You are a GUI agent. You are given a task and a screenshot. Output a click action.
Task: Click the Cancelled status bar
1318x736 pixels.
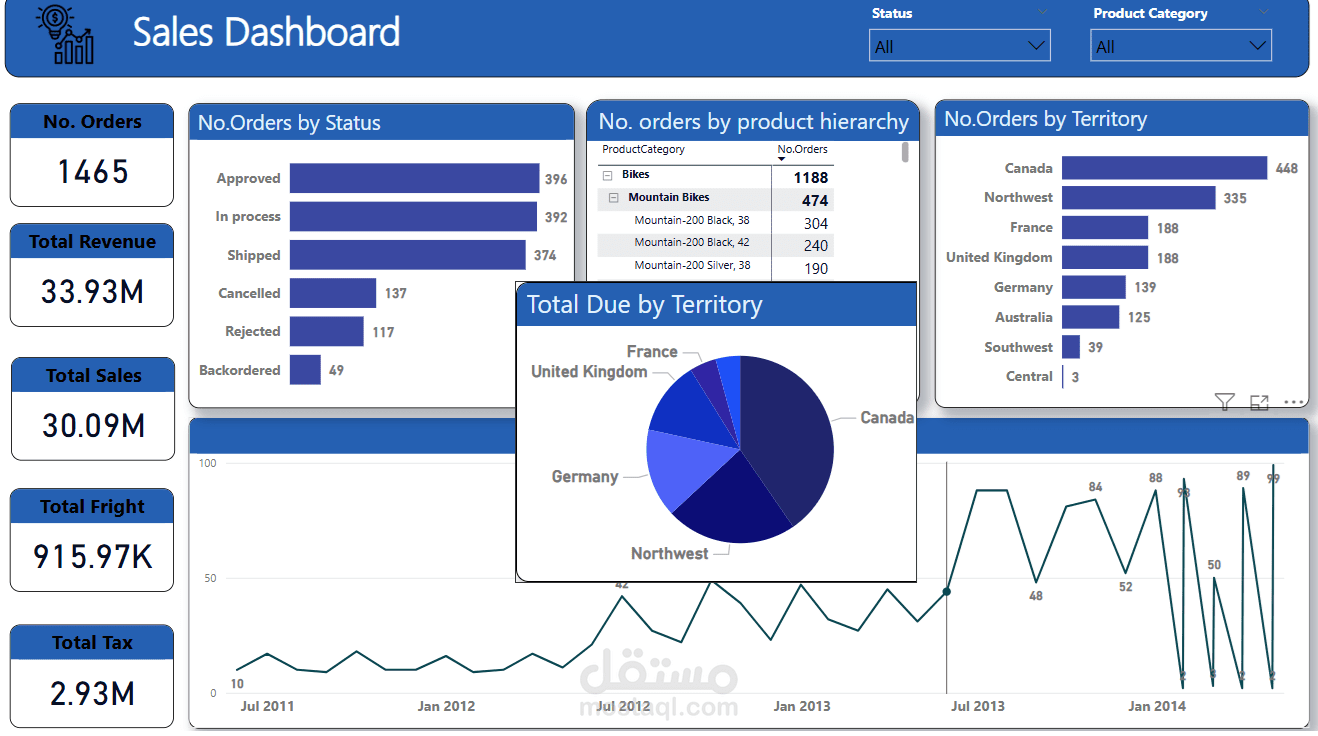[x=330, y=293]
